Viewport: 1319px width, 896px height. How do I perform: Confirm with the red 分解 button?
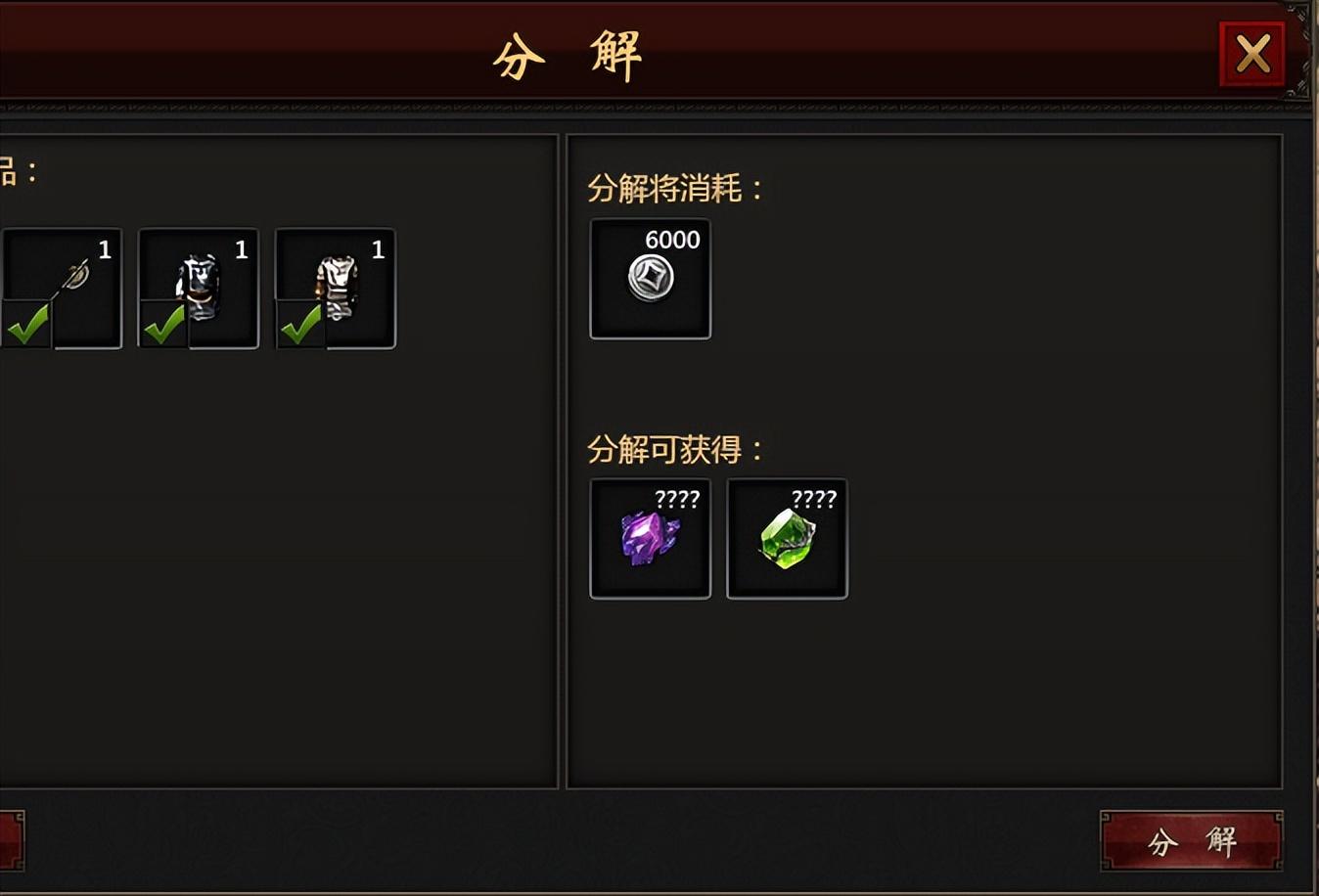click(1192, 841)
